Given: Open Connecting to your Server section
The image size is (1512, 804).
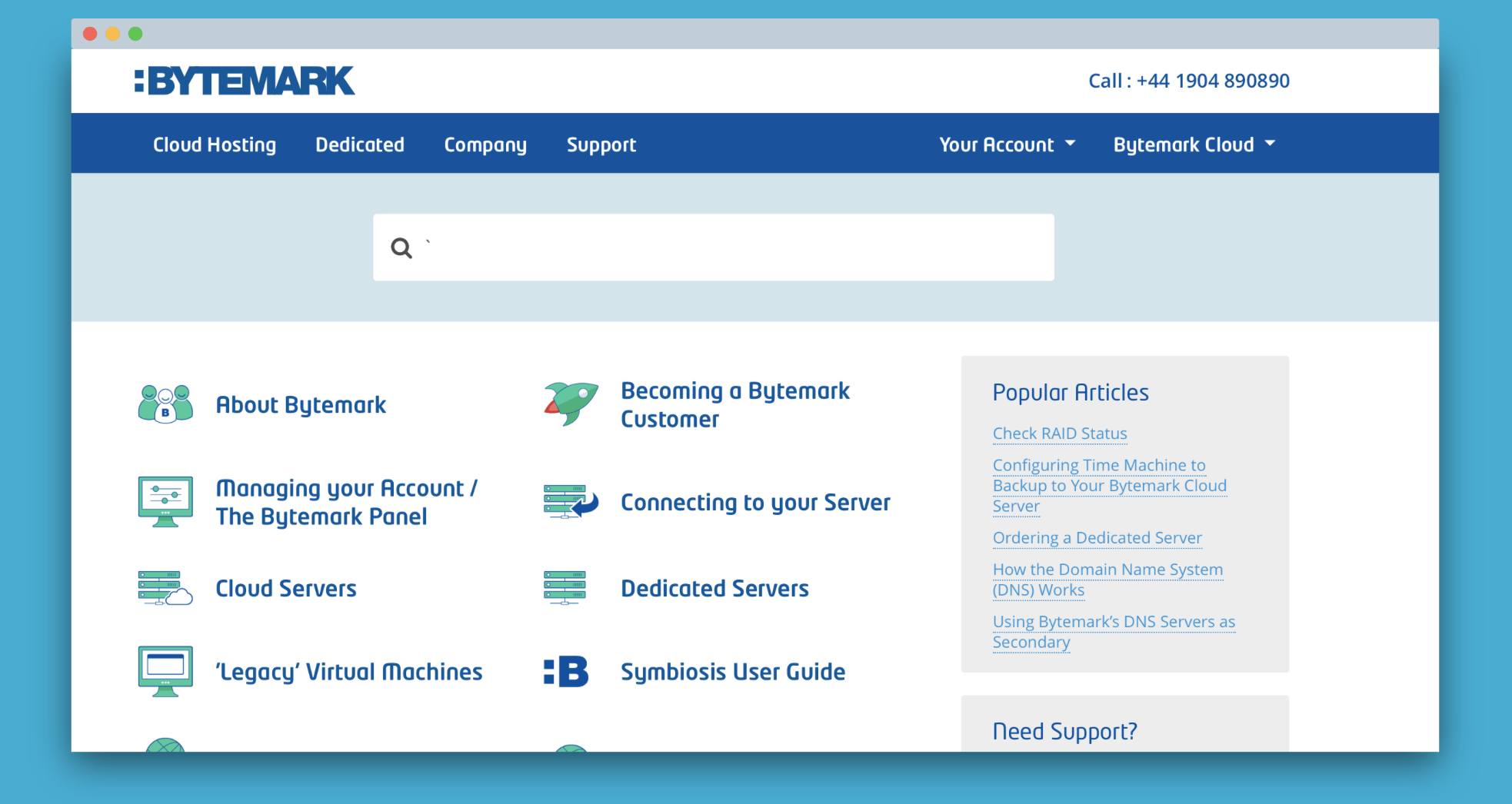Looking at the screenshot, I should click(x=755, y=502).
